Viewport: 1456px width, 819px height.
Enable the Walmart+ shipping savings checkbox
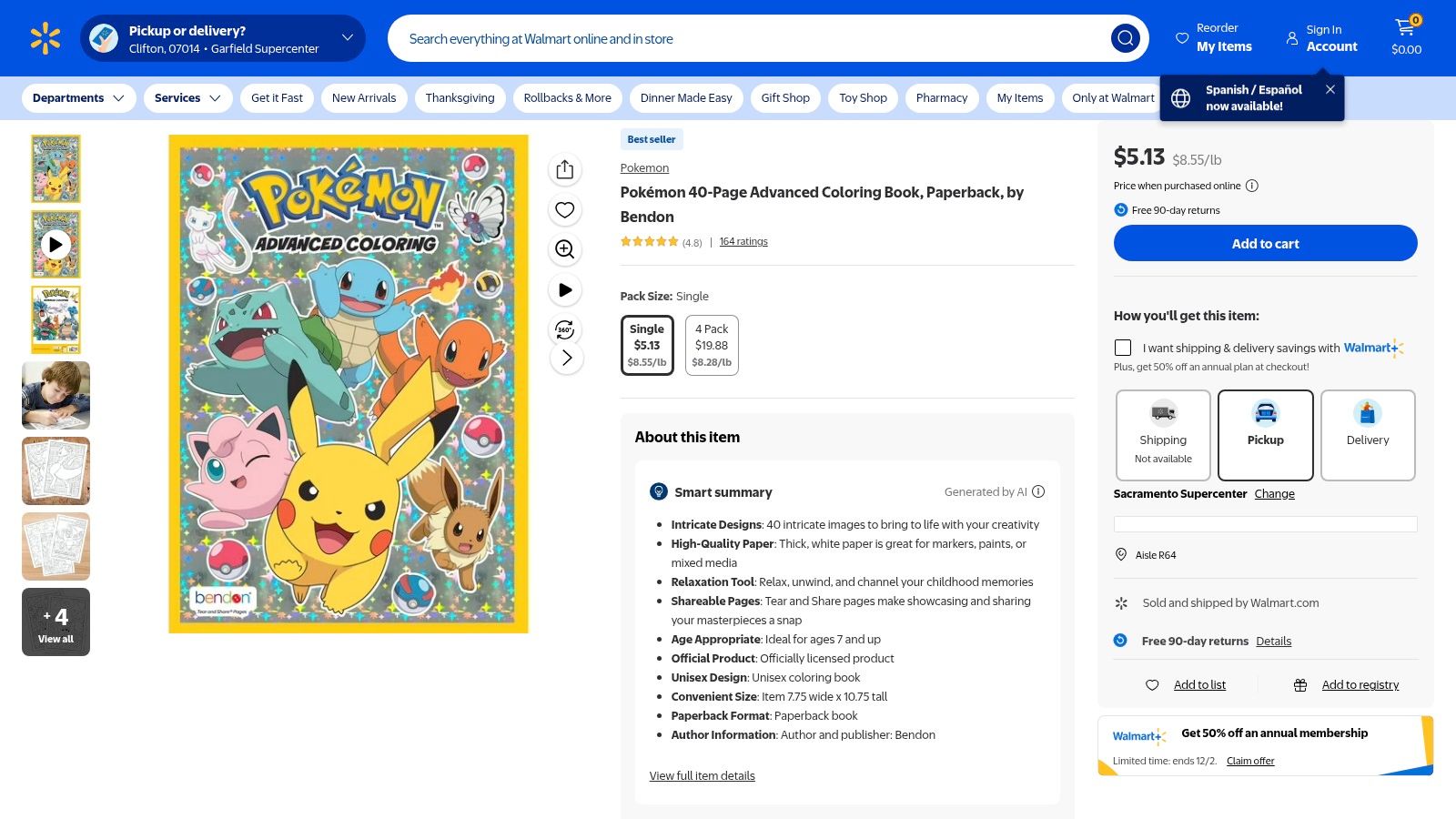tap(1123, 348)
